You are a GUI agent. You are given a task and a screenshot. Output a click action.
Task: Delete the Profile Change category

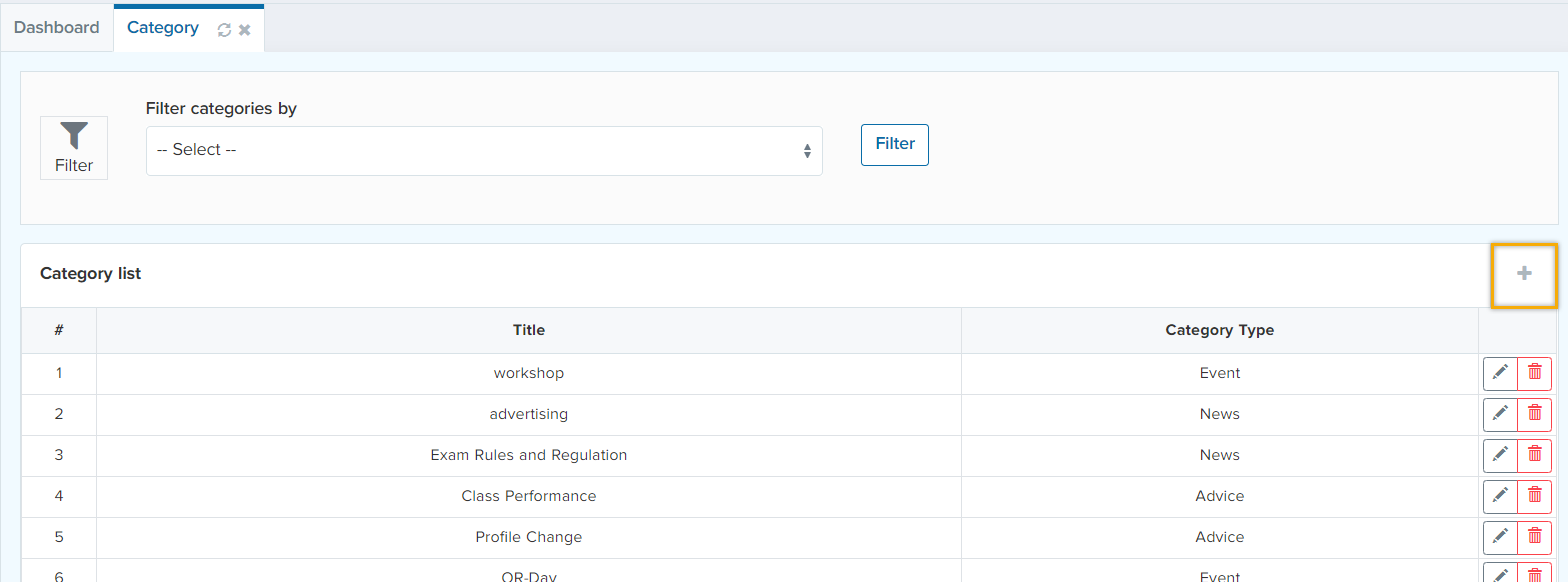click(x=1535, y=537)
